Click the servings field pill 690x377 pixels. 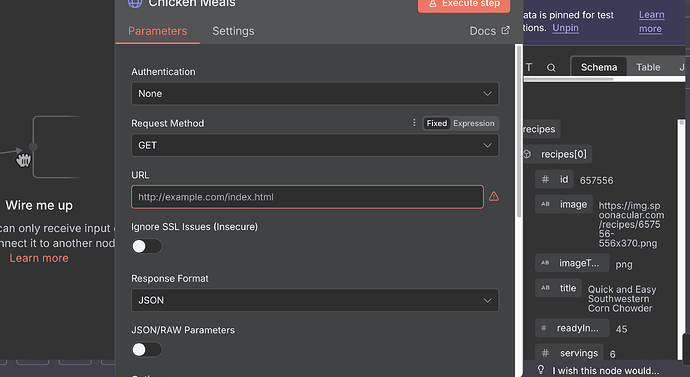[569, 353]
